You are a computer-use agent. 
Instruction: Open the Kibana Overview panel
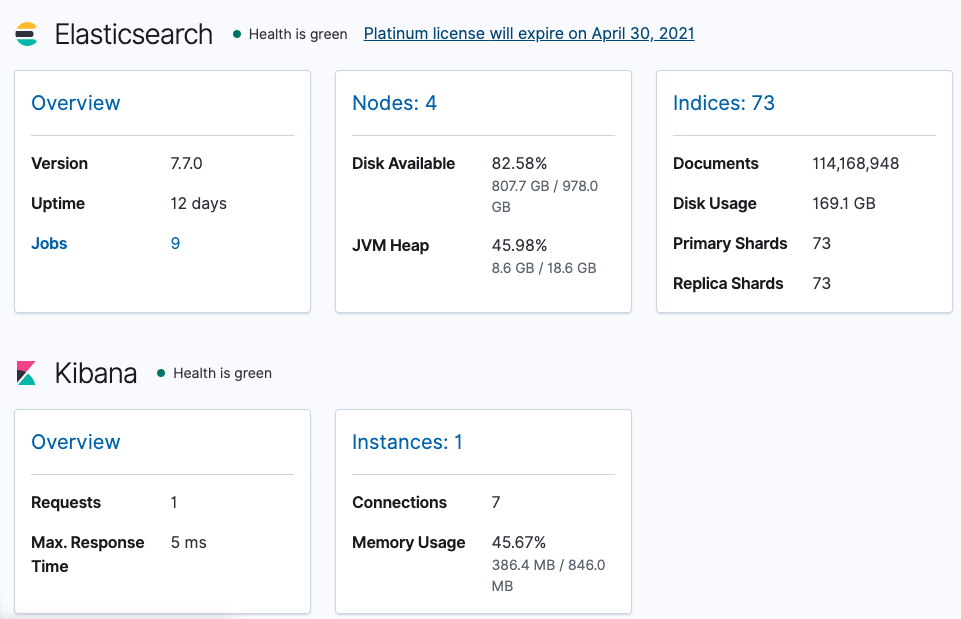click(x=76, y=441)
